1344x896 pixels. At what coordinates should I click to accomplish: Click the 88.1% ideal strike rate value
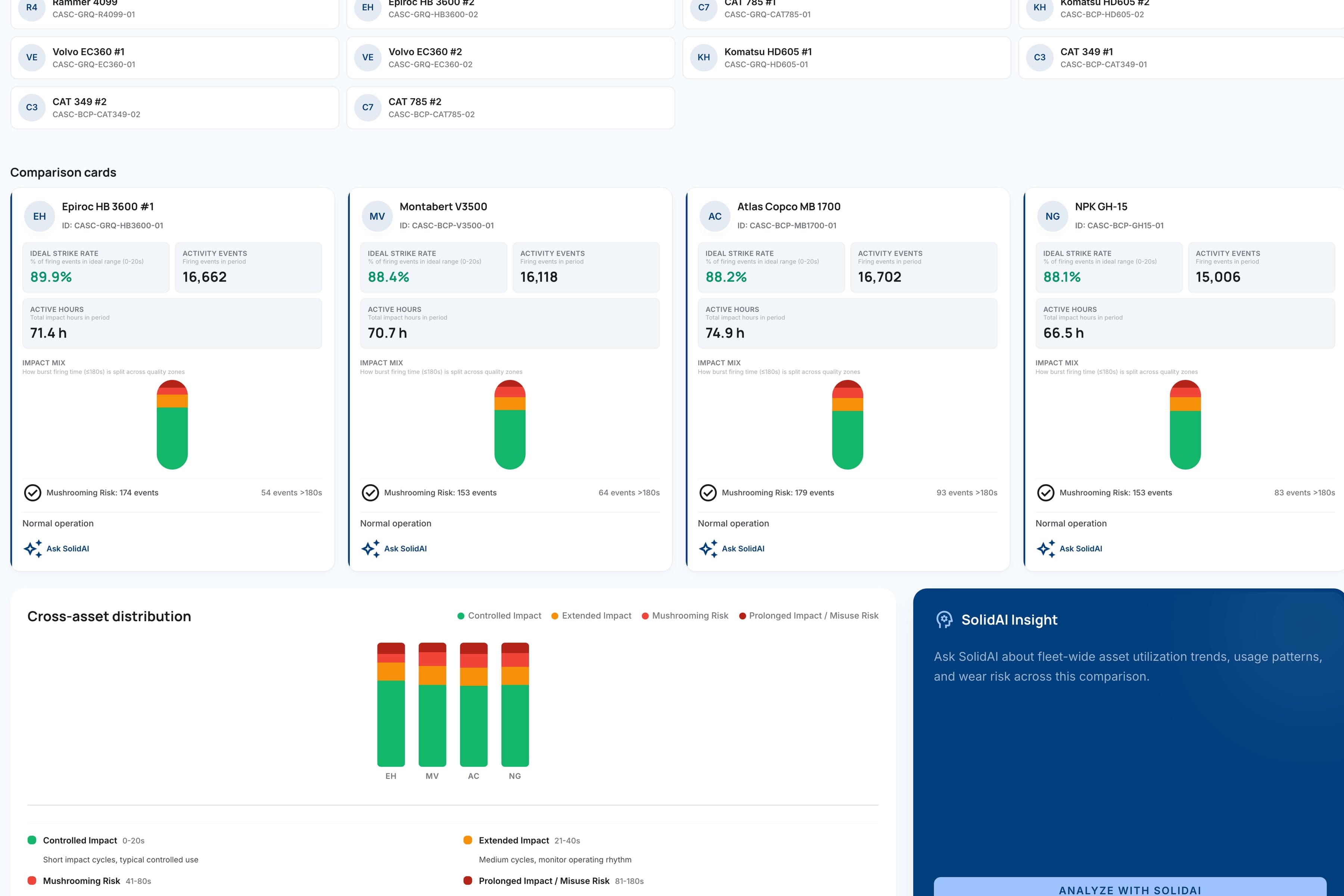point(1062,277)
